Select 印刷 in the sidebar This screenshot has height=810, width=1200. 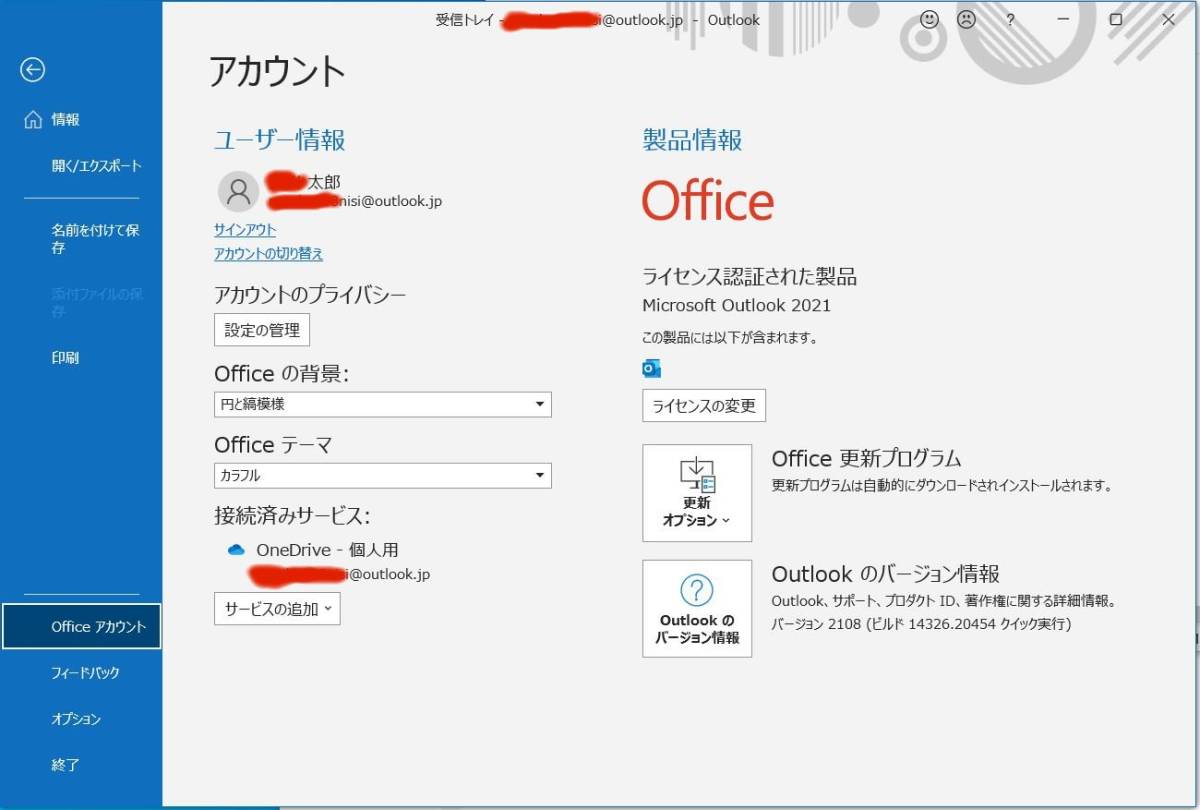65,357
